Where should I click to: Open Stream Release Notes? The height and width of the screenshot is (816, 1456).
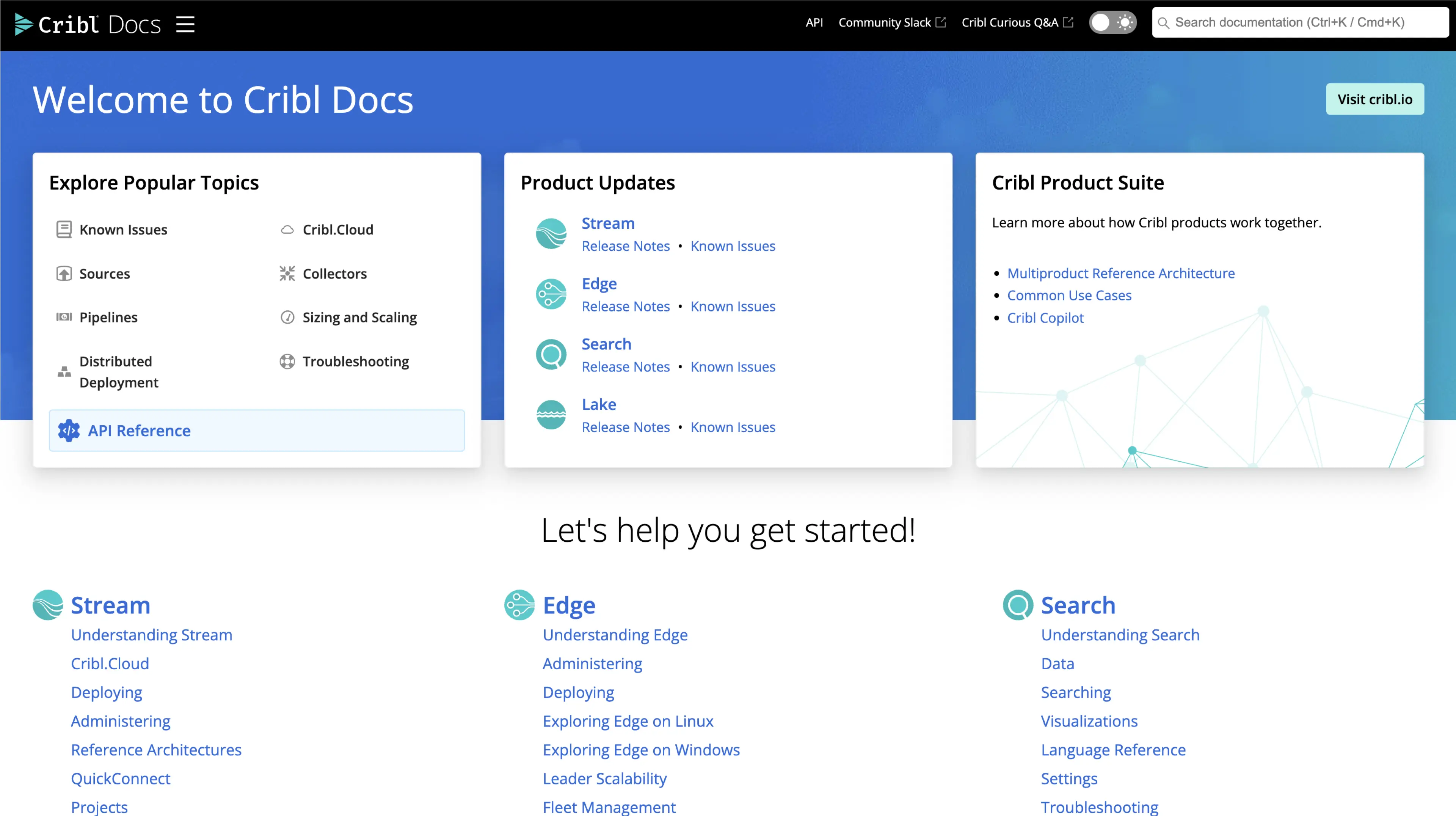point(626,246)
